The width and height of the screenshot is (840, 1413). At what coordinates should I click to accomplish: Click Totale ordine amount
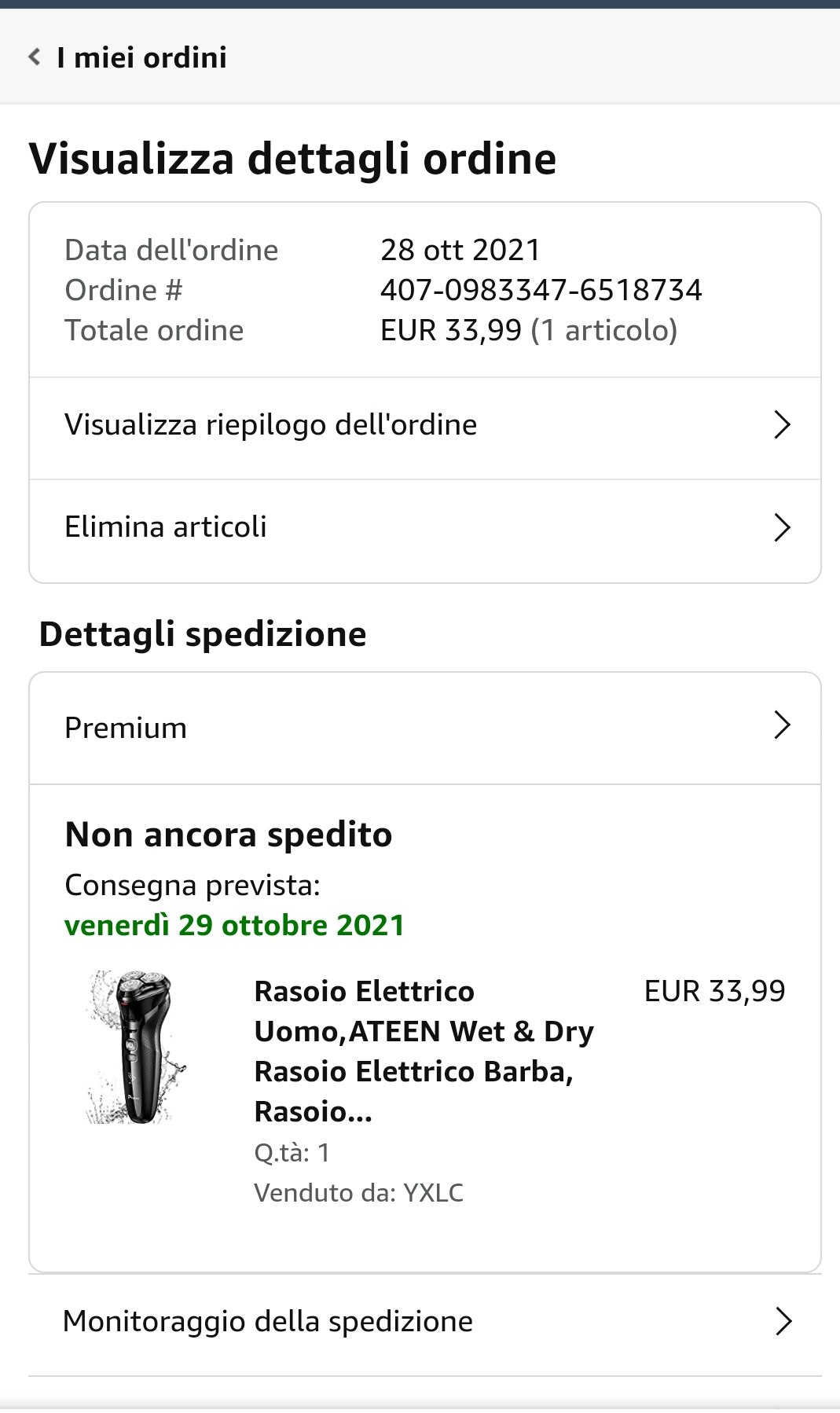click(450, 331)
